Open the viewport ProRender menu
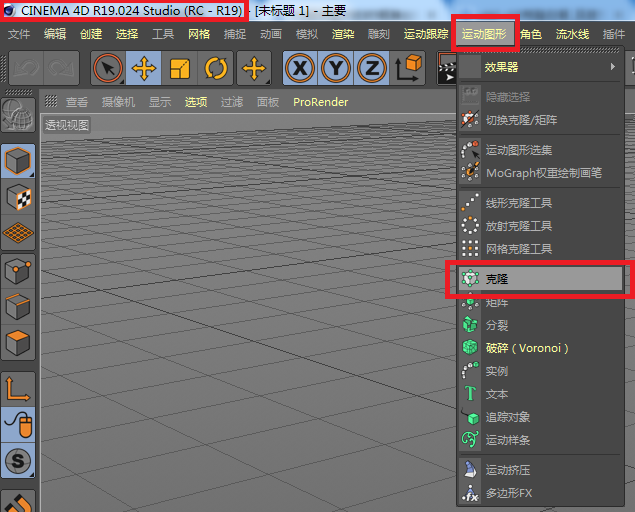This screenshot has width=635, height=512. tap(320, 102)
